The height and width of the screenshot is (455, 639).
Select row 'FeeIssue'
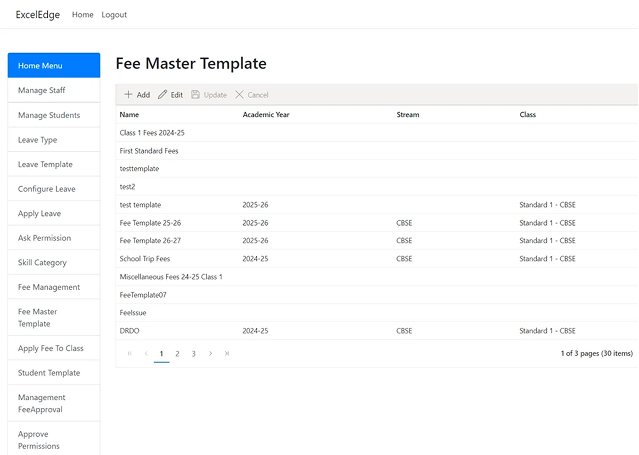click(x=377, y=313)
